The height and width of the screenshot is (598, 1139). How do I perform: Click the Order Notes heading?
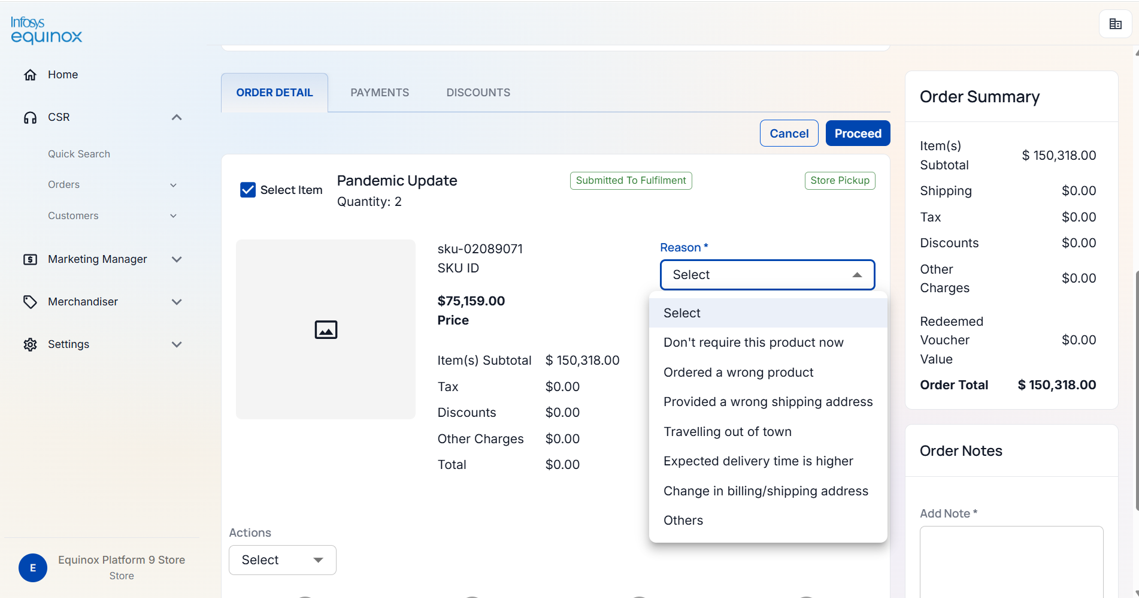[961, 450]
